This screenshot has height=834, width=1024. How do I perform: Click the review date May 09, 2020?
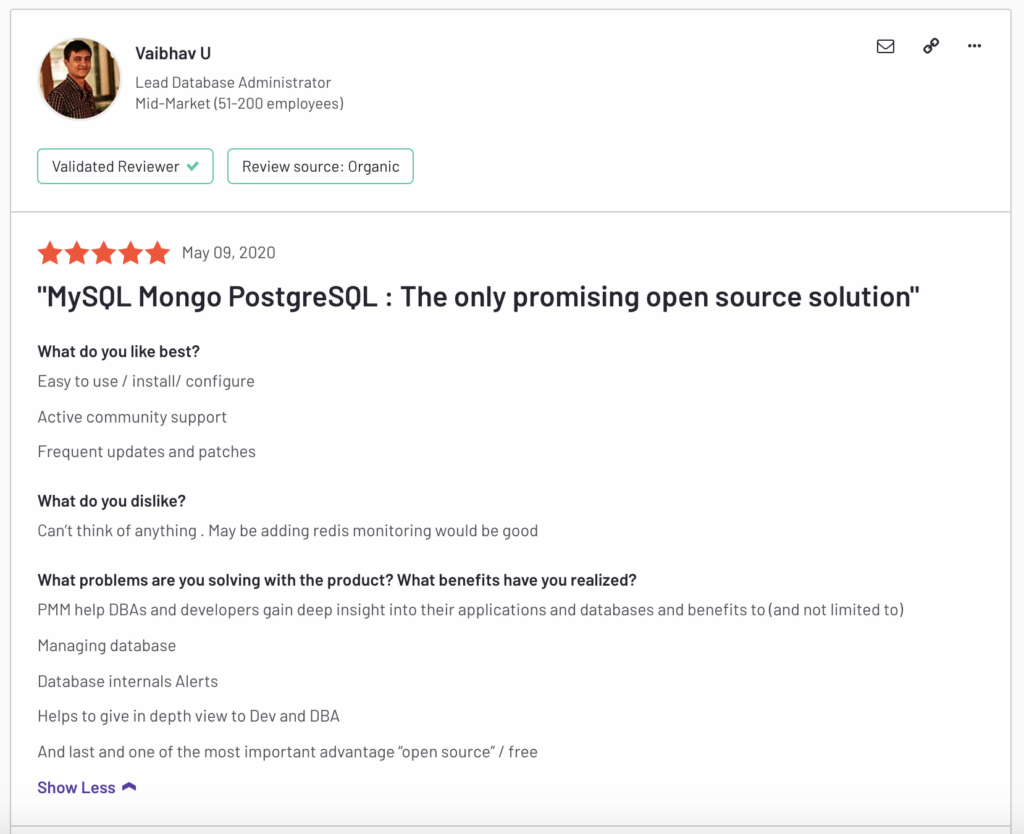point(229,253)
